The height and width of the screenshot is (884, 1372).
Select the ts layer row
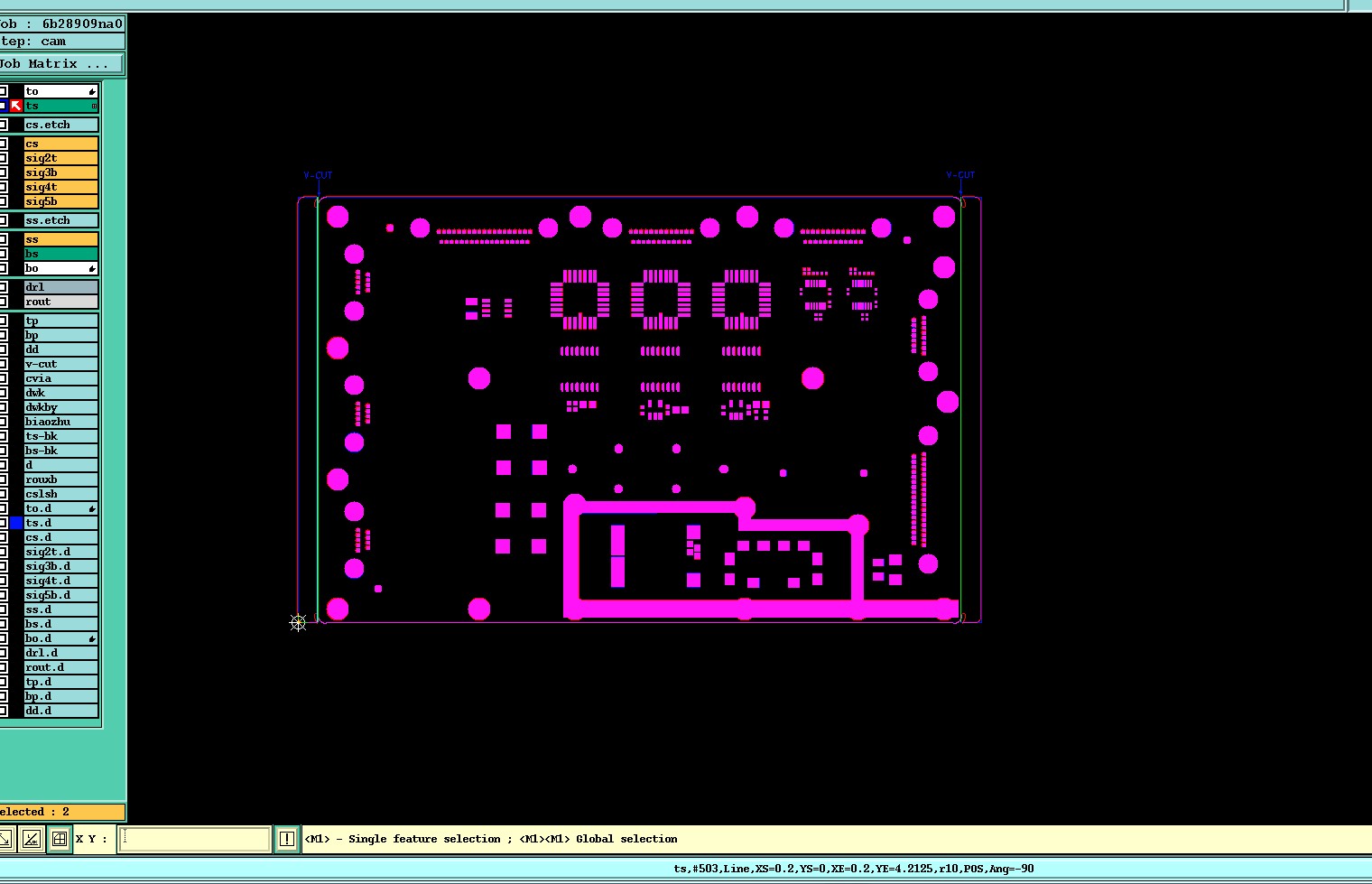tap(60, 106)
